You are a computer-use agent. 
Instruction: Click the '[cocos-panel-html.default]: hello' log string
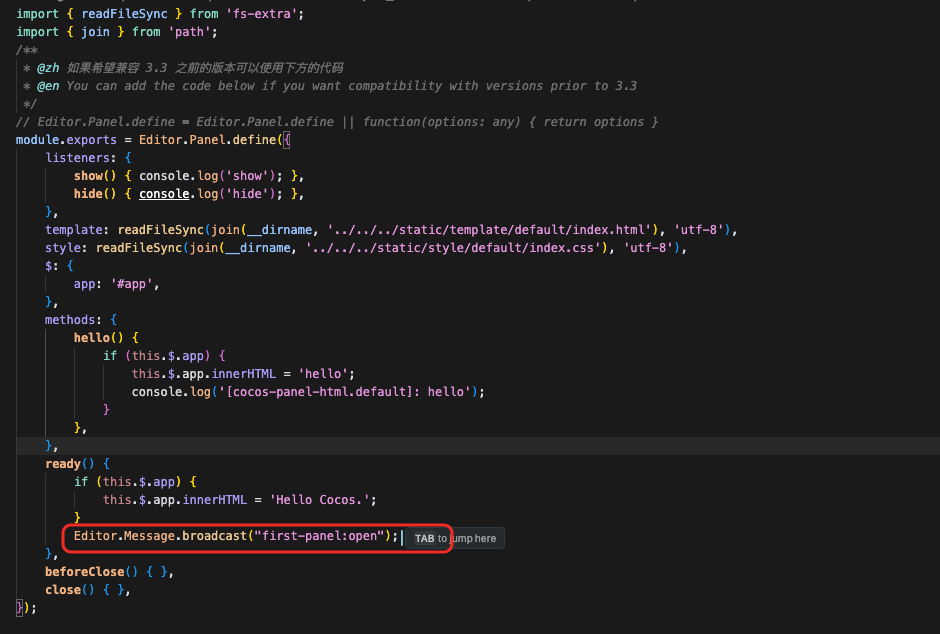pyautogui.click(x=345, y=391)
